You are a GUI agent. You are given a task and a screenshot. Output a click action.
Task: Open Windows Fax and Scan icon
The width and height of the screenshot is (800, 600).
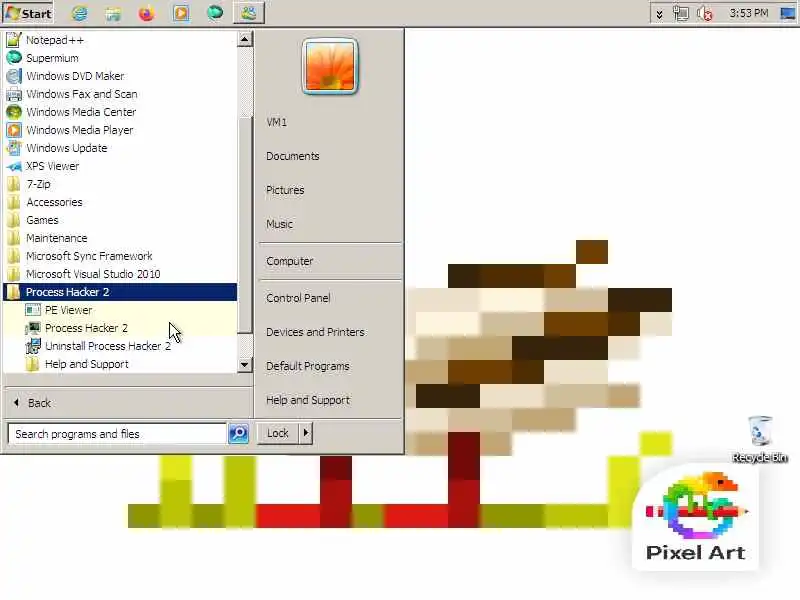click(14, 94)
